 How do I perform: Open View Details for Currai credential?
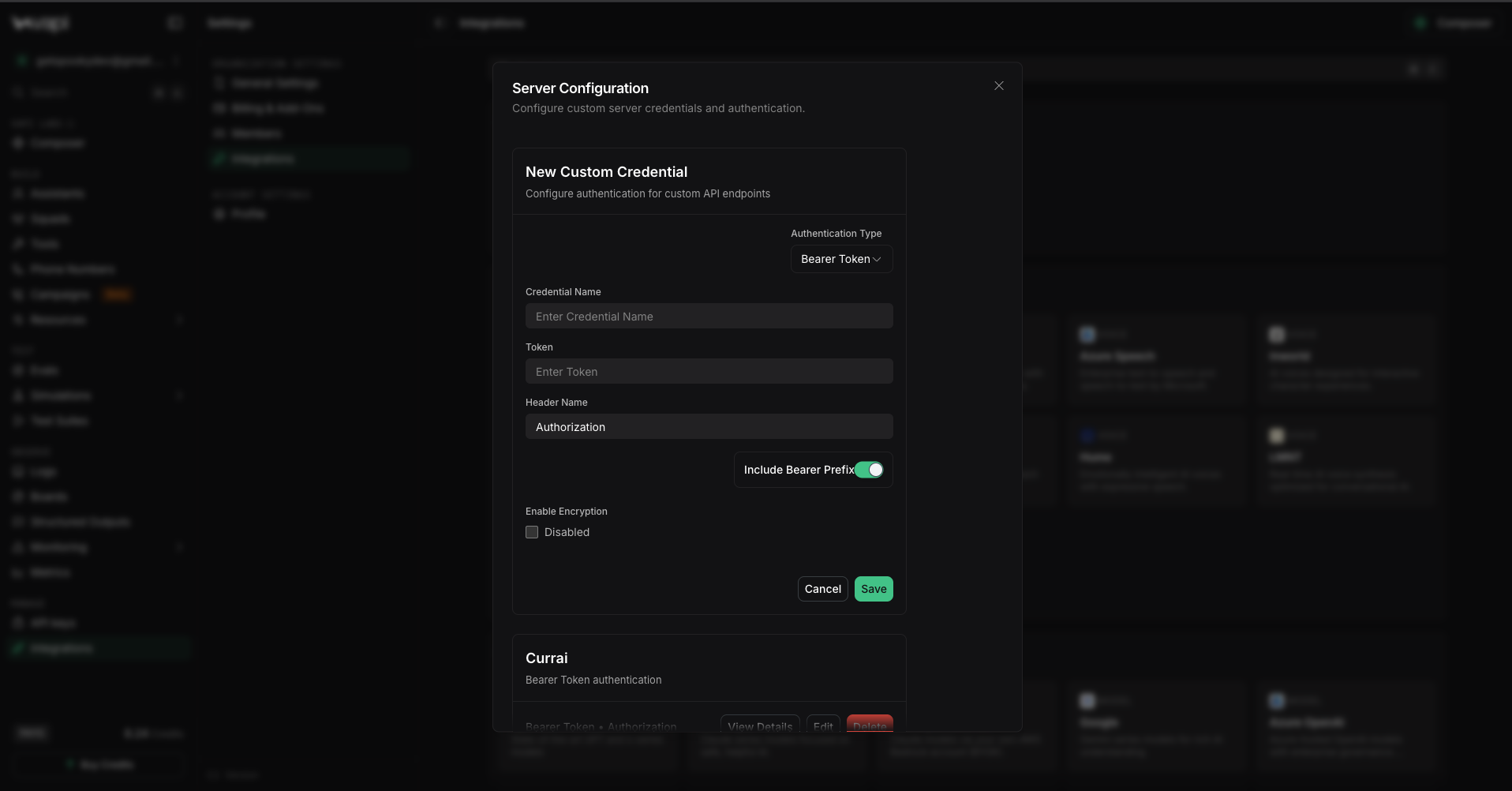760,725
